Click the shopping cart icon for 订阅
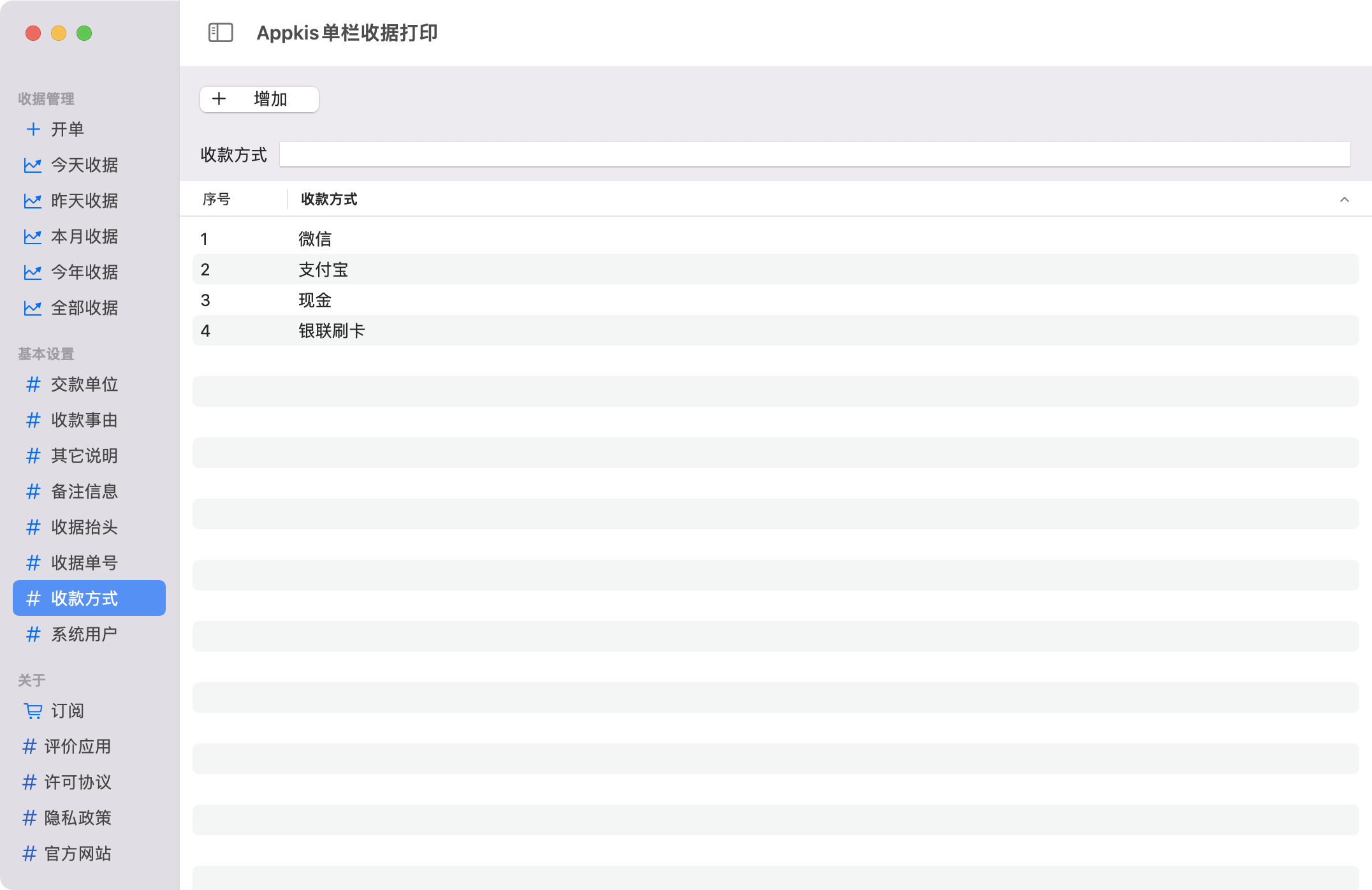The image size is (1372, 890). (33, 711)
